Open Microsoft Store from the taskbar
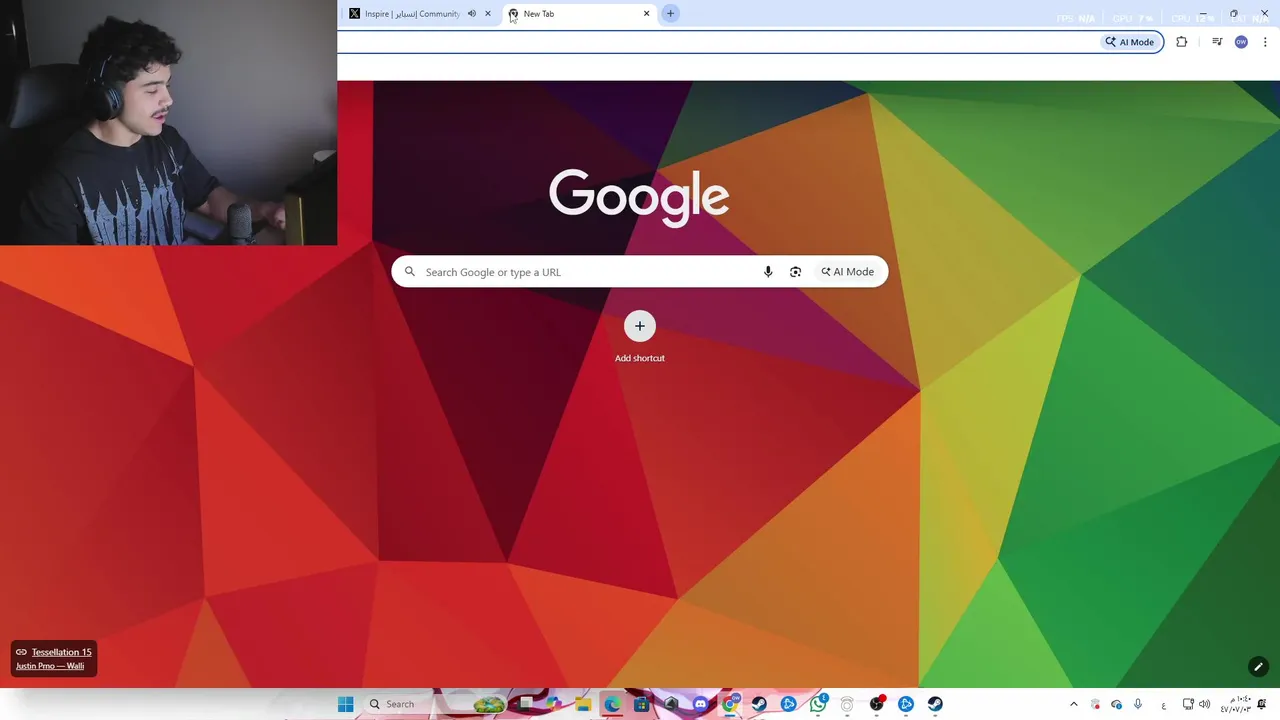This screenshot has width=1280, height=720. click(x=641, y=704)
